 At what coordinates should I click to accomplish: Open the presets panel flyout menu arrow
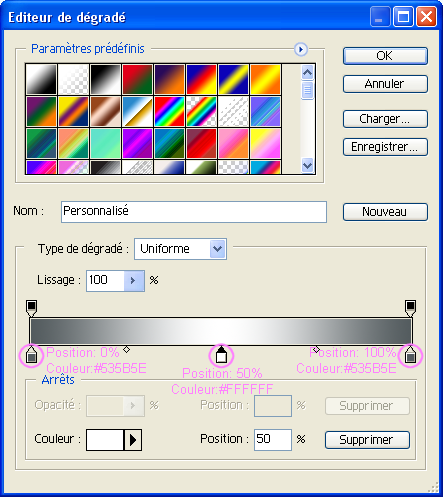point(301,49)
